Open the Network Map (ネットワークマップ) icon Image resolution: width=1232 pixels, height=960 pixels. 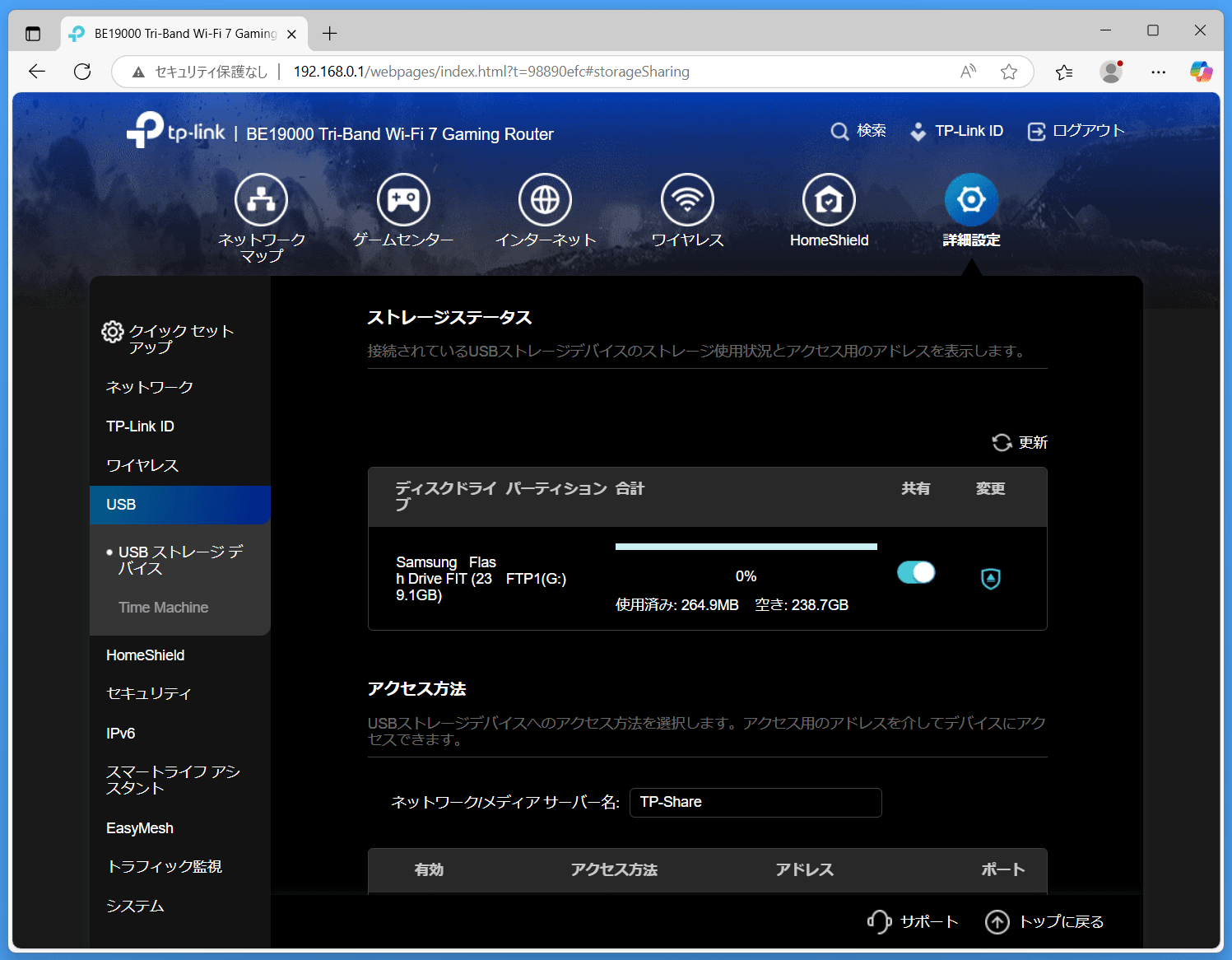pyautogui.click(x=261, y=200)
